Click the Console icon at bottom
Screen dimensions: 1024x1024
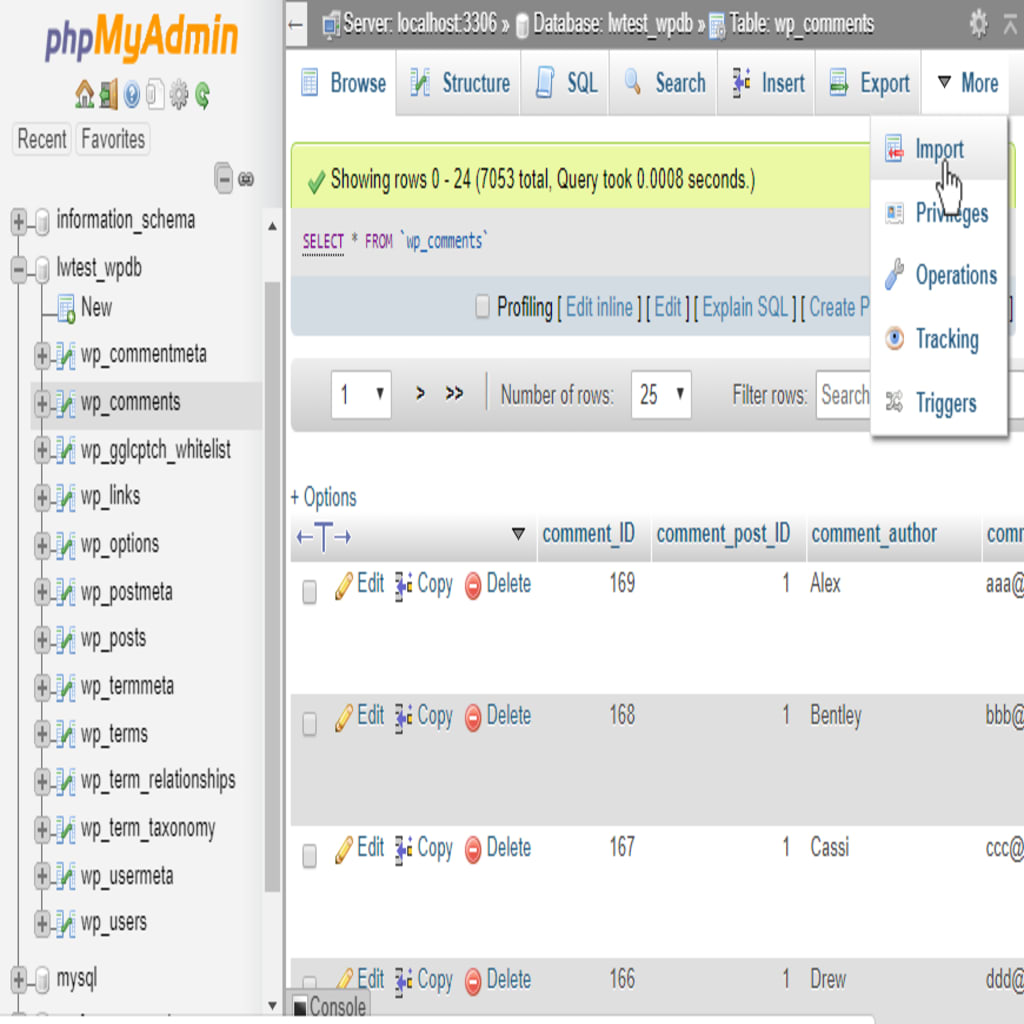click(300, 1006)
